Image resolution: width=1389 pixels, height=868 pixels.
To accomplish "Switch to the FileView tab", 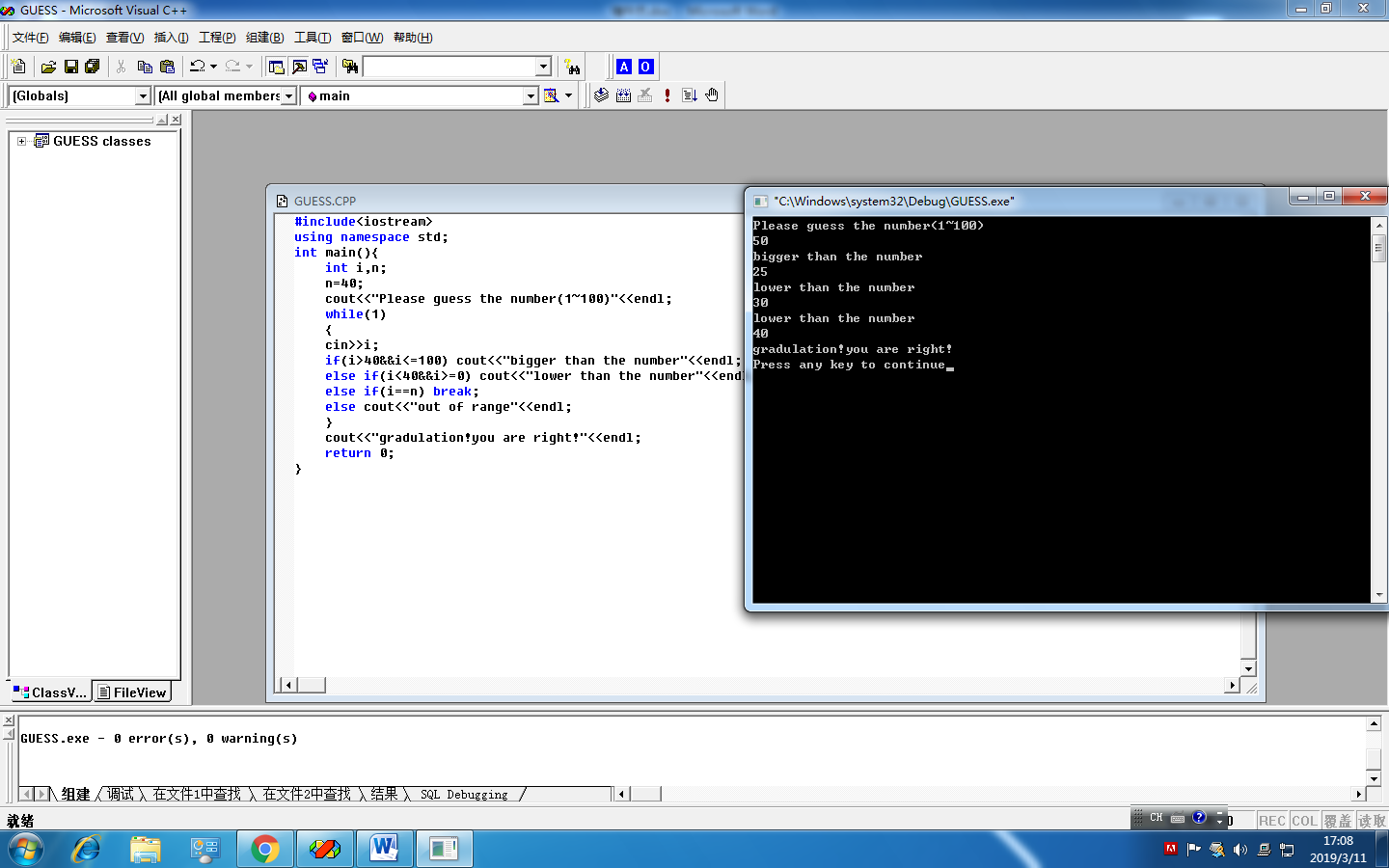I will pyautogui.click(x=132, y=692).
